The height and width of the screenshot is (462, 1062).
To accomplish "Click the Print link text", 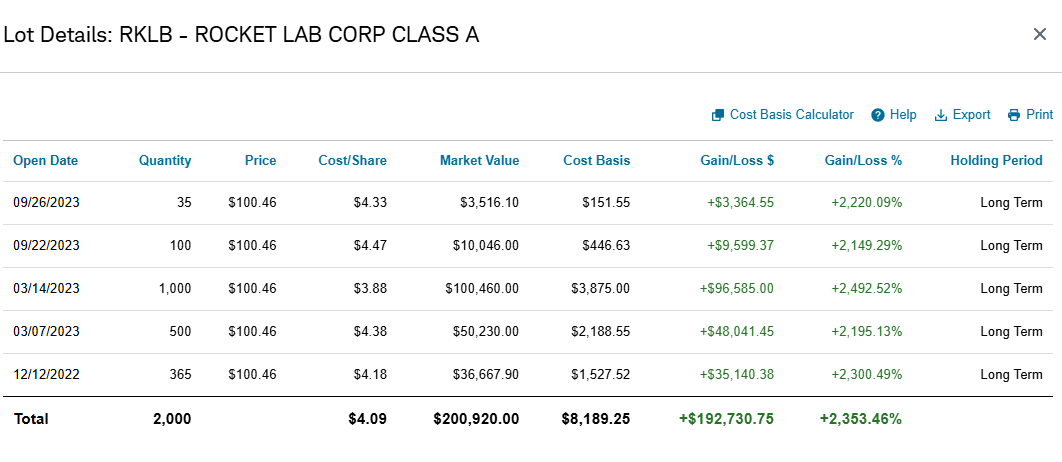I will pyautogui.click(x=1040, y=114).
